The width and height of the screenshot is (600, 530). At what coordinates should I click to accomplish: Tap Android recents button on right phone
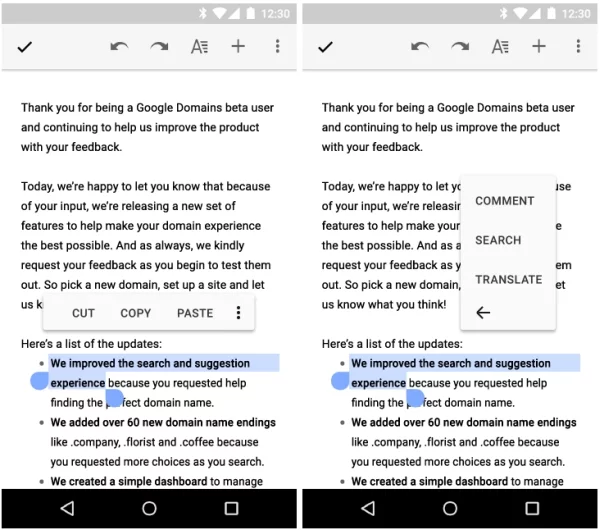[532, 509]
